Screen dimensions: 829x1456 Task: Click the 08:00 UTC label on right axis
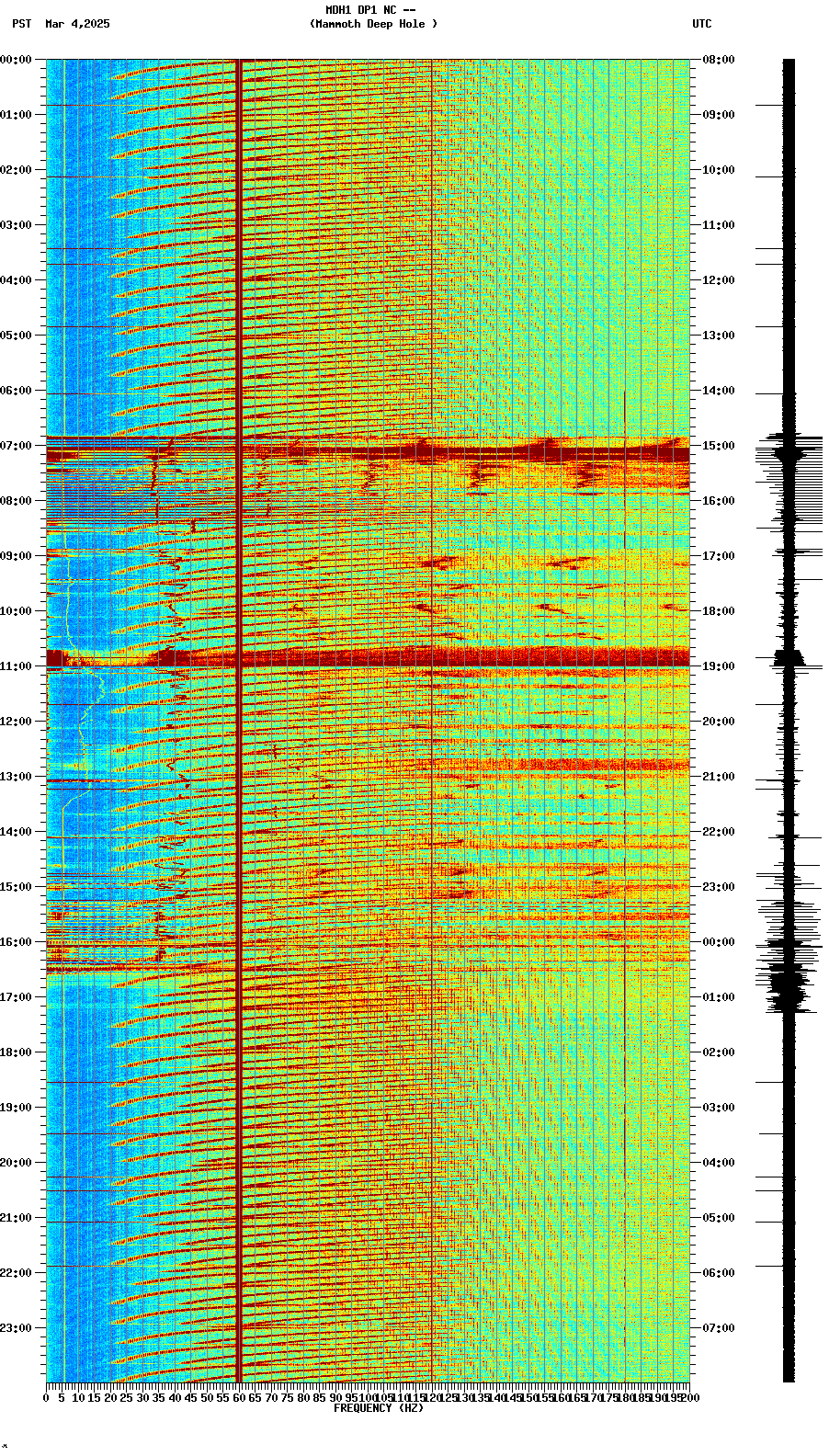[719, 60]
